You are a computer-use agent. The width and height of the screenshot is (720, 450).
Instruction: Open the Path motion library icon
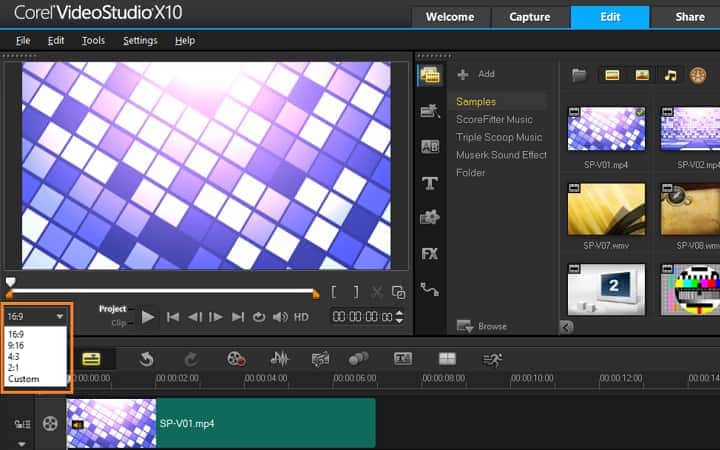tap(430, 290)
